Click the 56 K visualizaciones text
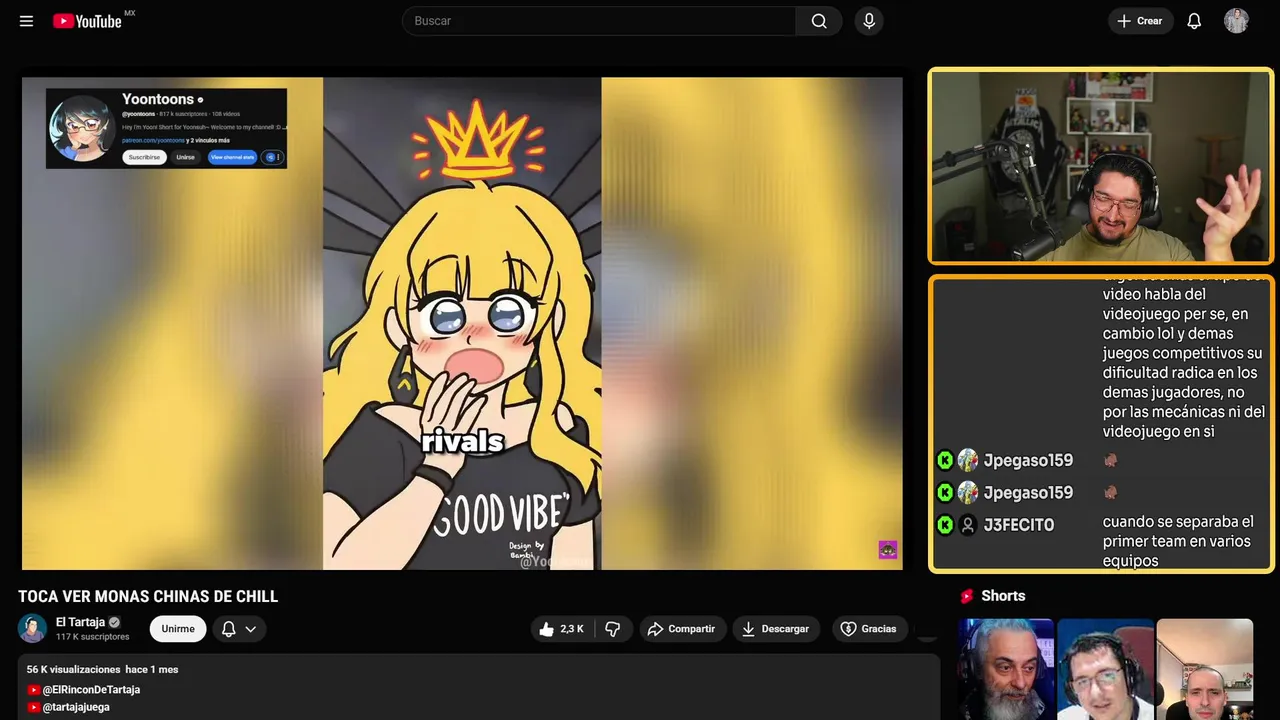Viewport: 1280px width, 720px height. click(x=74, y=669)
